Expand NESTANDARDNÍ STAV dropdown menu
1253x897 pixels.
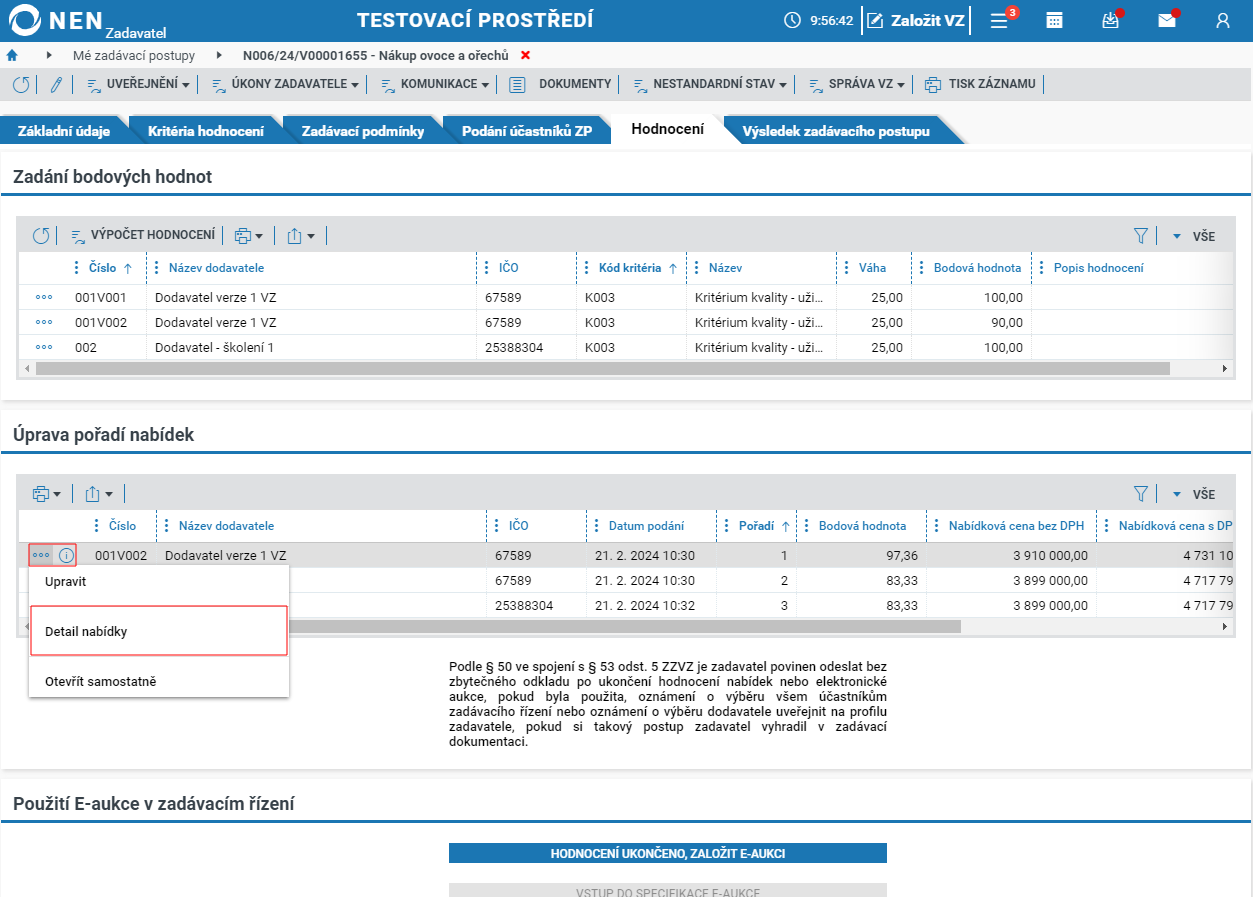pyautogui.click(x=710, y=85)
